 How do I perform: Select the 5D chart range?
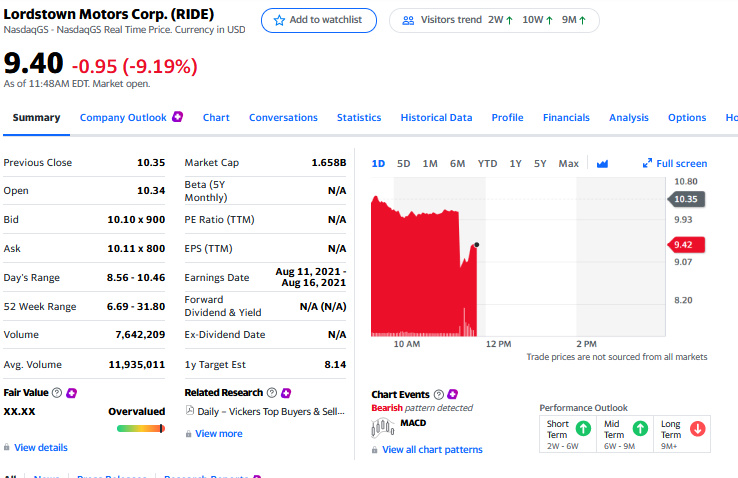(403, 164)
